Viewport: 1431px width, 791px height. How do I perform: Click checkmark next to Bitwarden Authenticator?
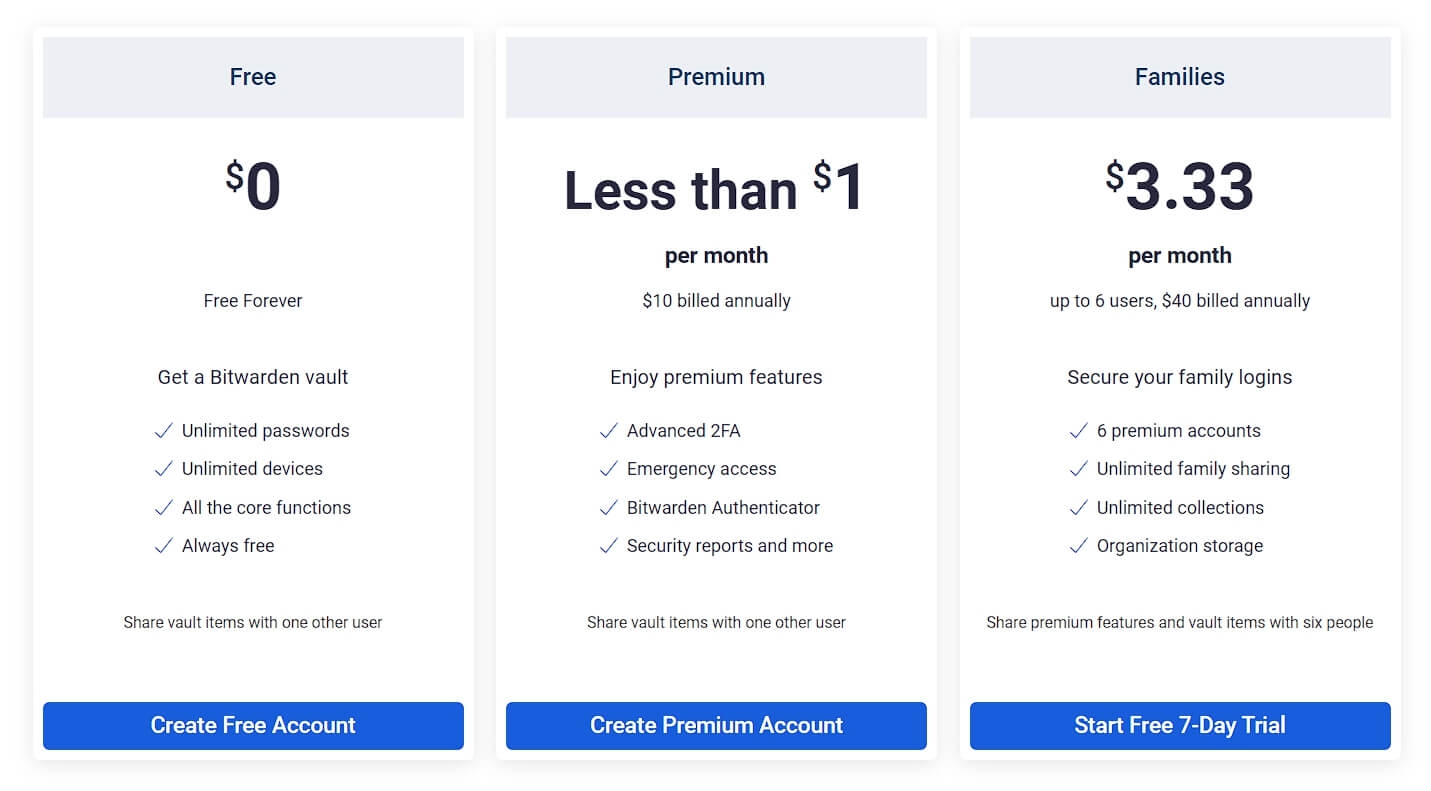pos(608,508)
